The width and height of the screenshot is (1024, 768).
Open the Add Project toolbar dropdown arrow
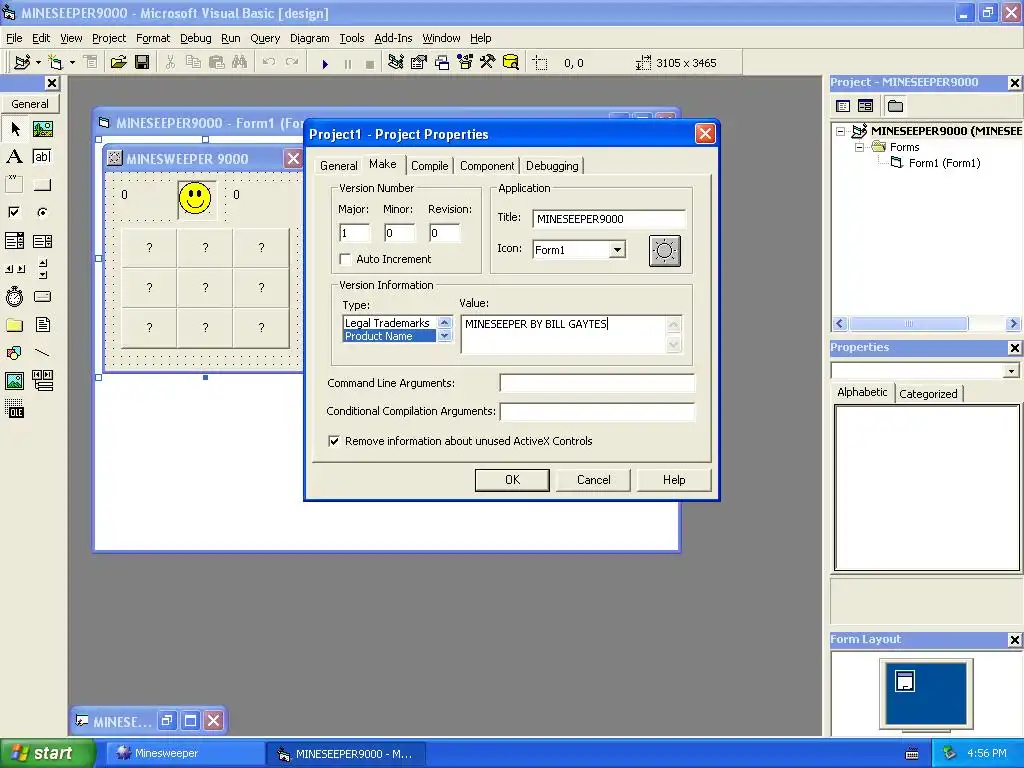click(x=39, y=63)
